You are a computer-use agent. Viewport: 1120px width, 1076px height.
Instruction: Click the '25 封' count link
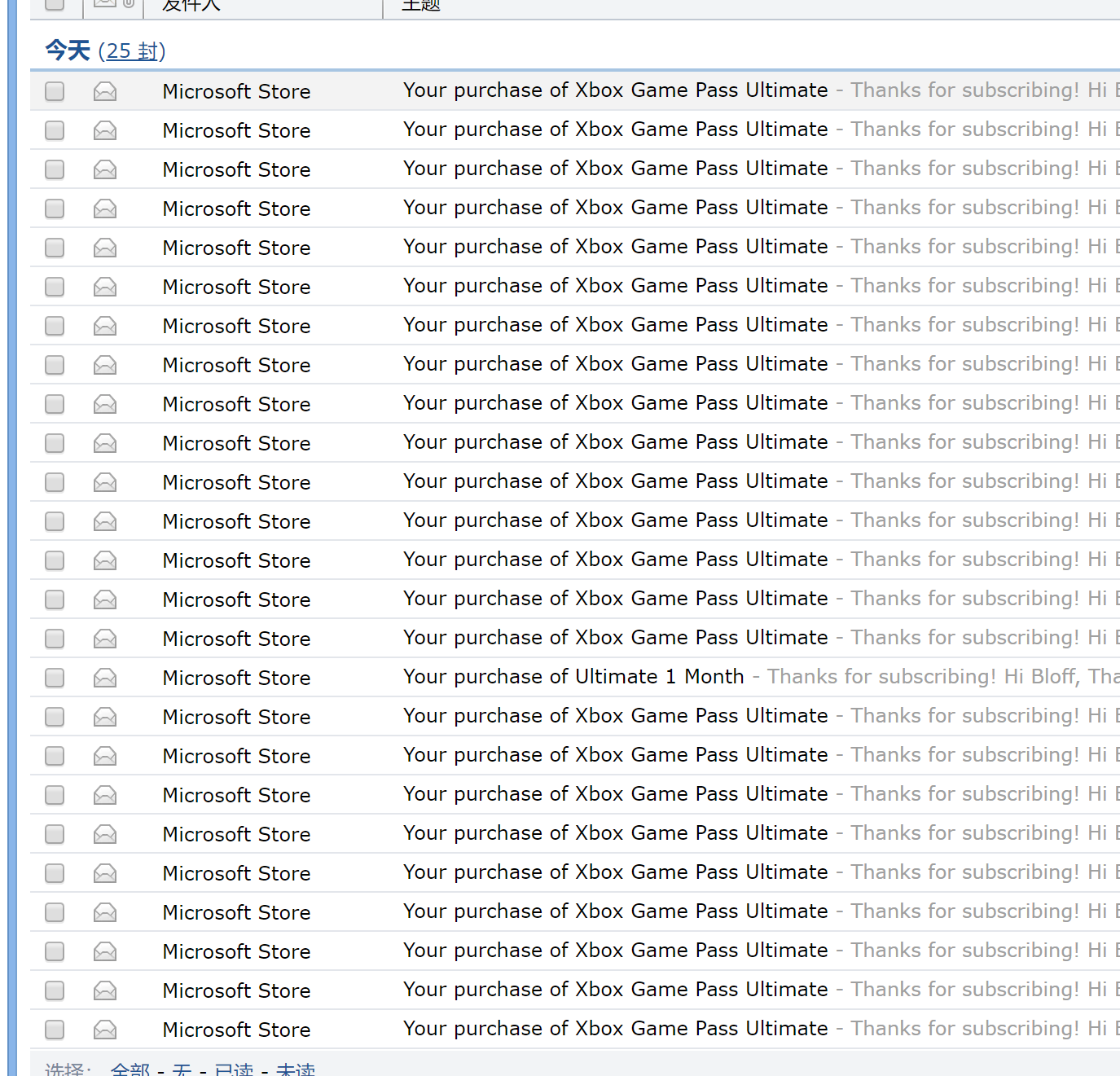point(131,51)
